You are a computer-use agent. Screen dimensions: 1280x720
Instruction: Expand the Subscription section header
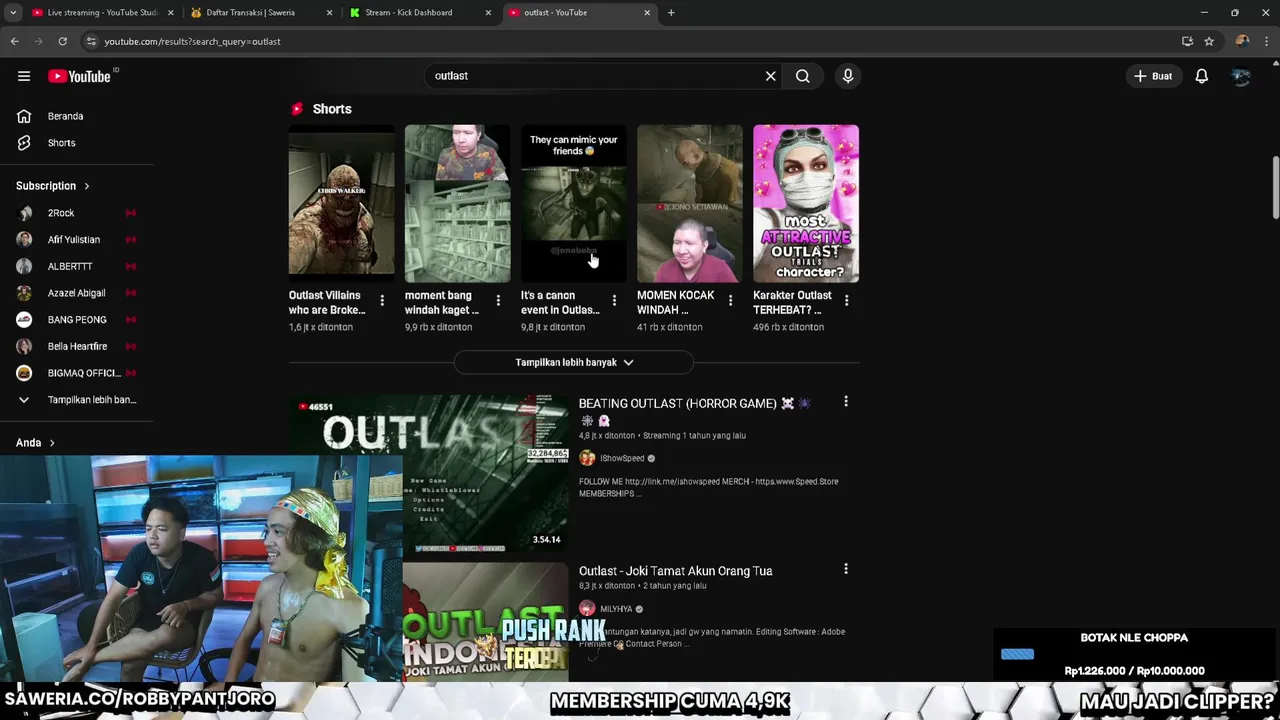coord(53,186)
